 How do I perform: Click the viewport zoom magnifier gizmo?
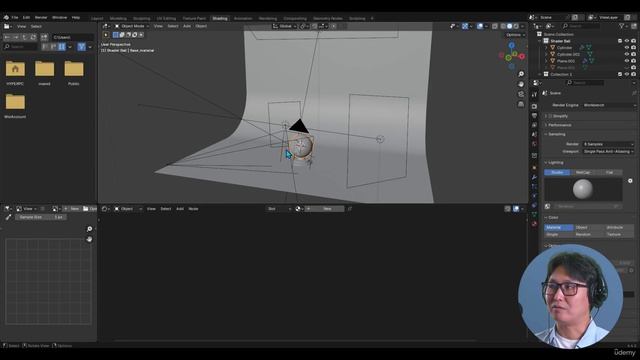[x=521, y=74]
